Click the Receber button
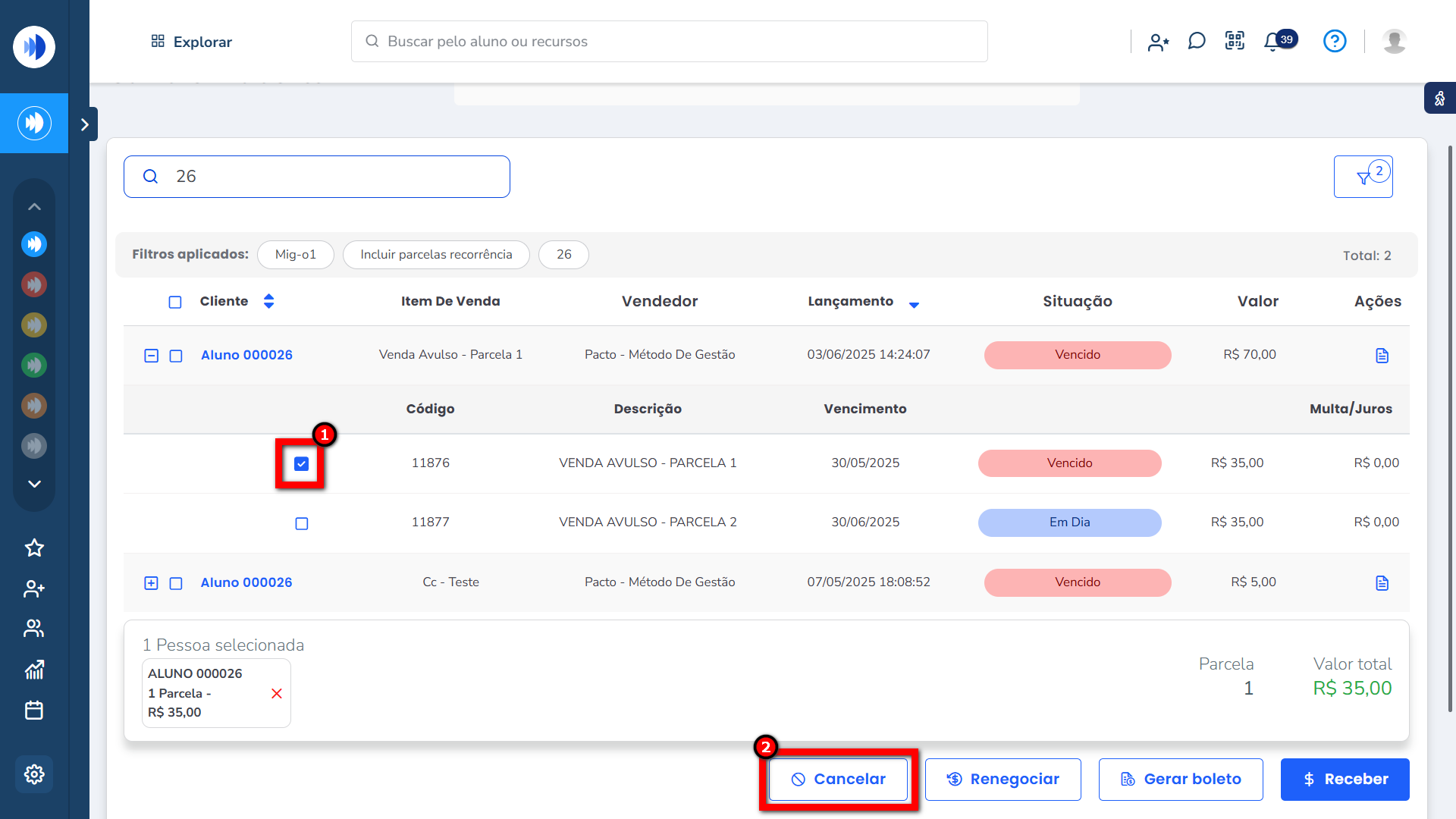Image resolution: width=1456 pixels, height=819 pixels. click(x=1345, y=780)
